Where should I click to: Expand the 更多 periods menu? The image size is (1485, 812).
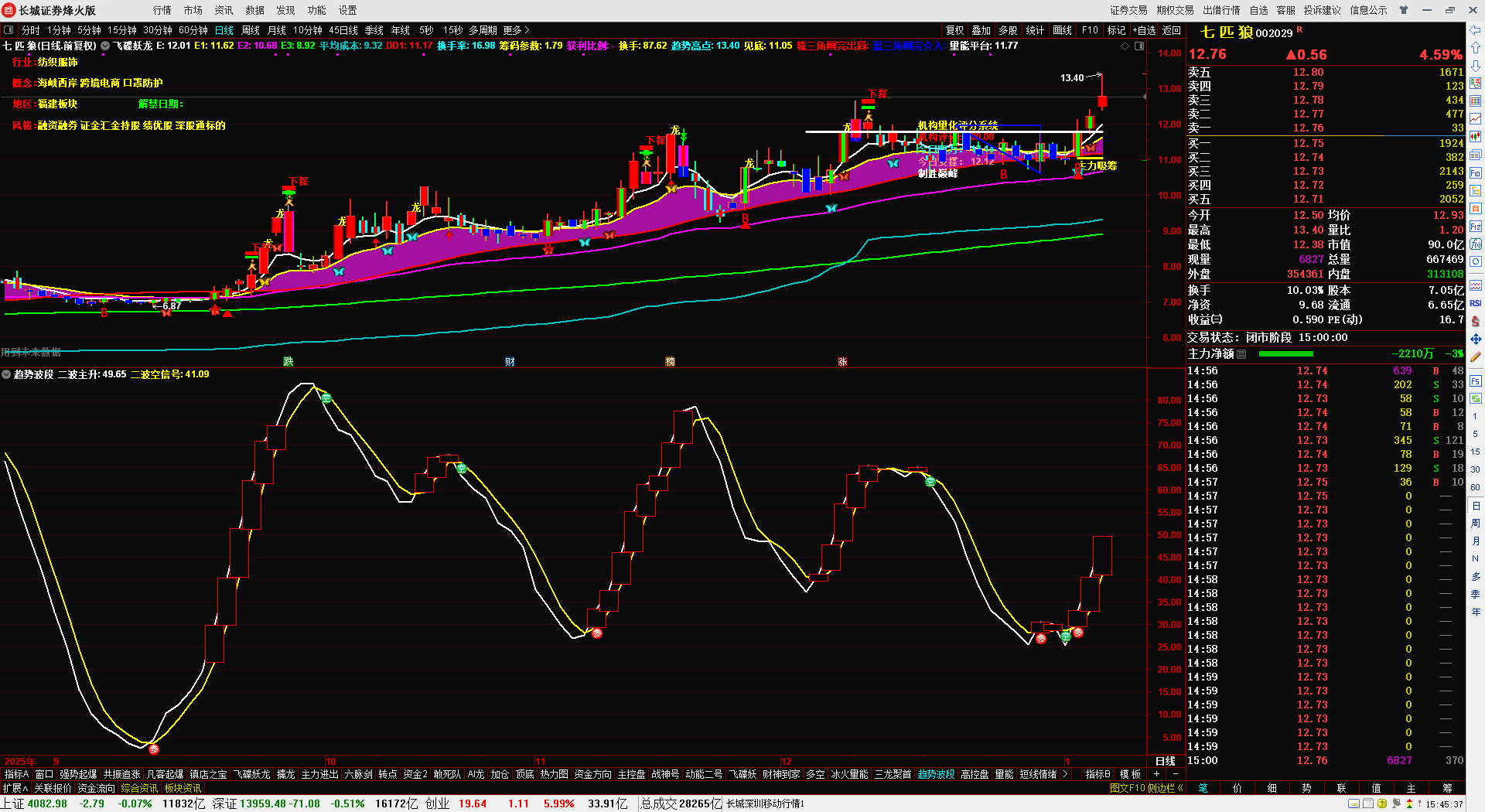pos(516,30)
